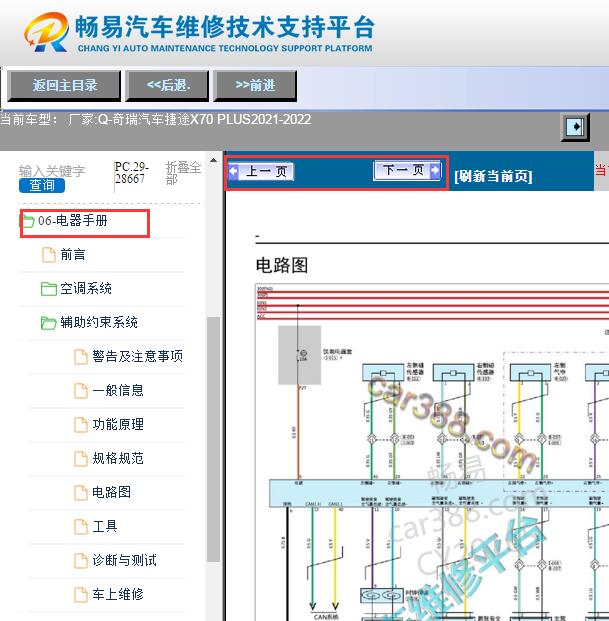
Task: Select the 辅助约束系统 tree label
Action: click(99, 322)
